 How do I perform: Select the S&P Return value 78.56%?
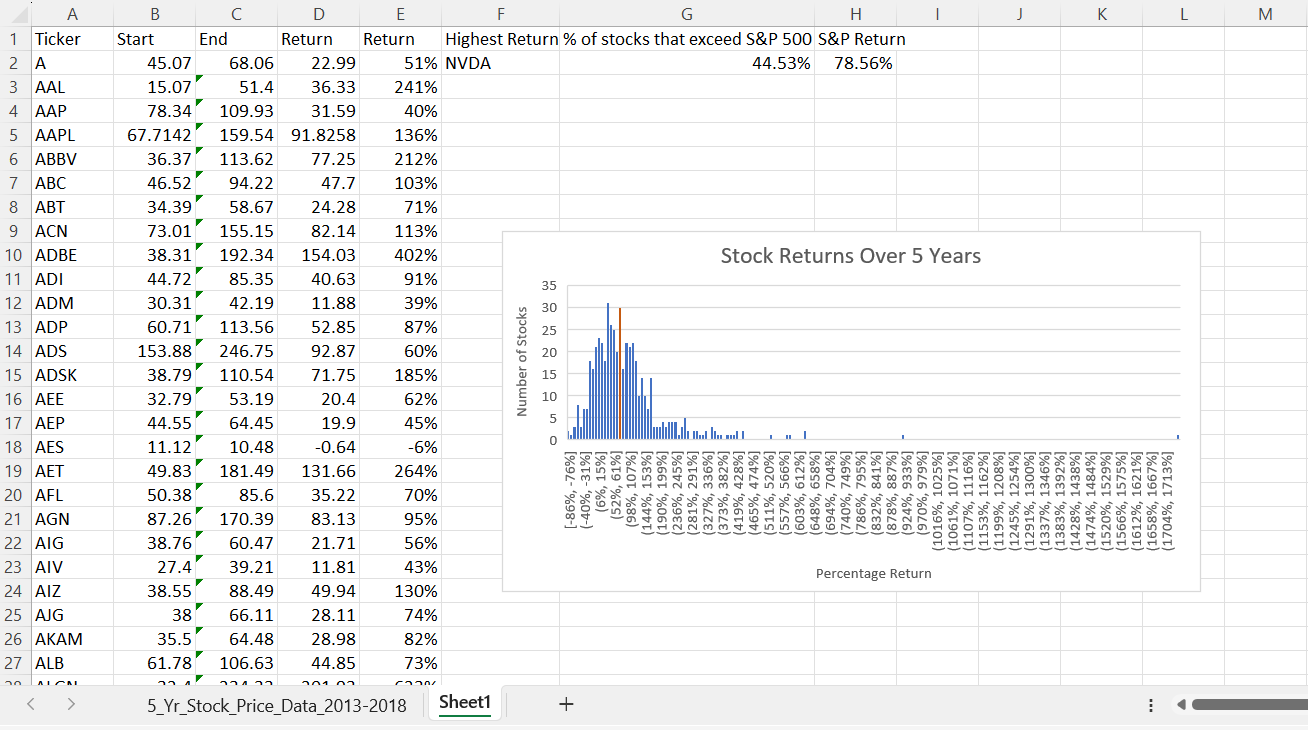[855, 63]
